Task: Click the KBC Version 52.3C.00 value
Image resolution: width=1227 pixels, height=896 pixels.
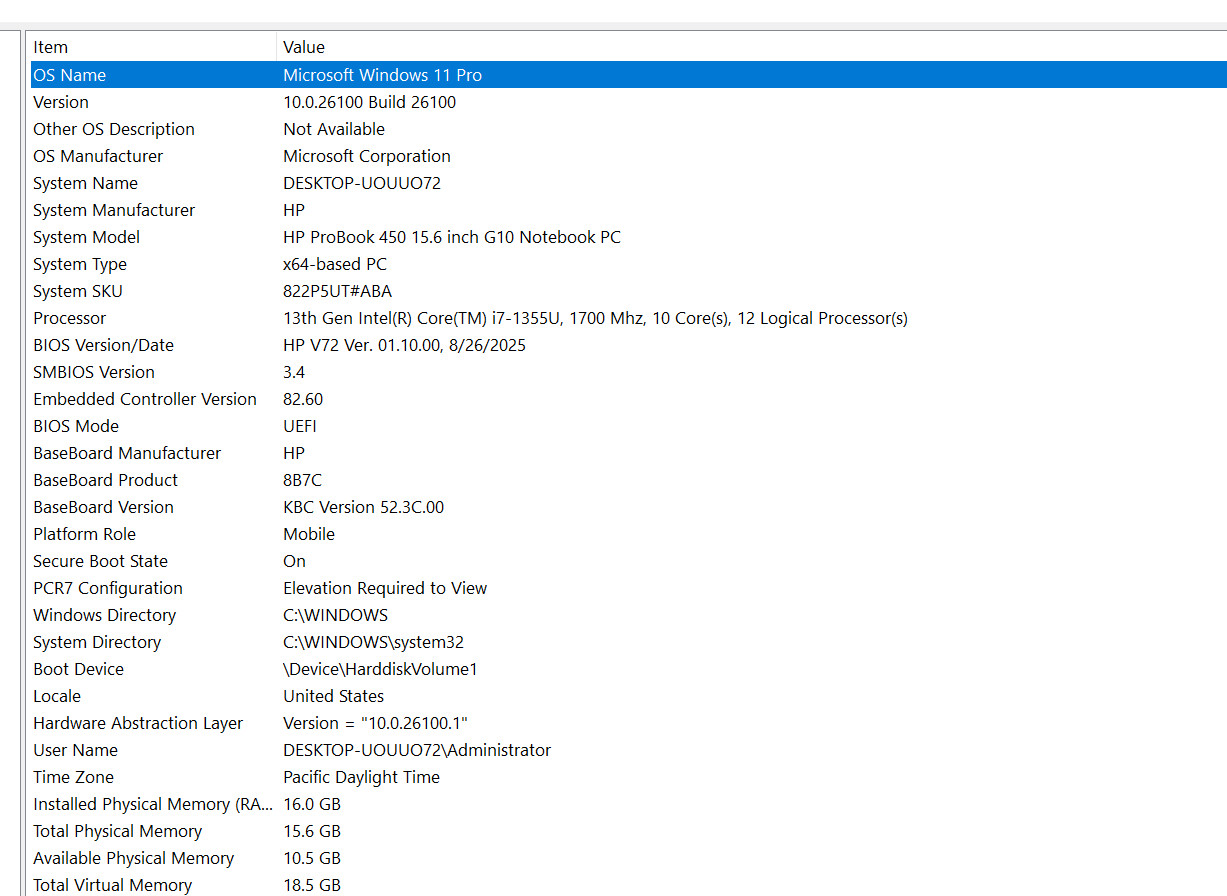Action: (x=364, y=507)
